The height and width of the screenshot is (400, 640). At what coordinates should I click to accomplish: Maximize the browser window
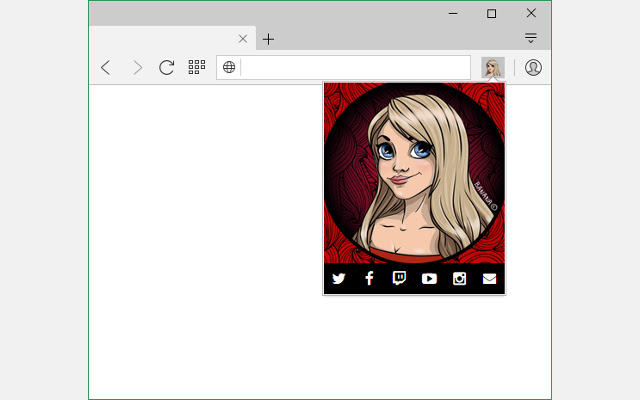pos(491,13)
